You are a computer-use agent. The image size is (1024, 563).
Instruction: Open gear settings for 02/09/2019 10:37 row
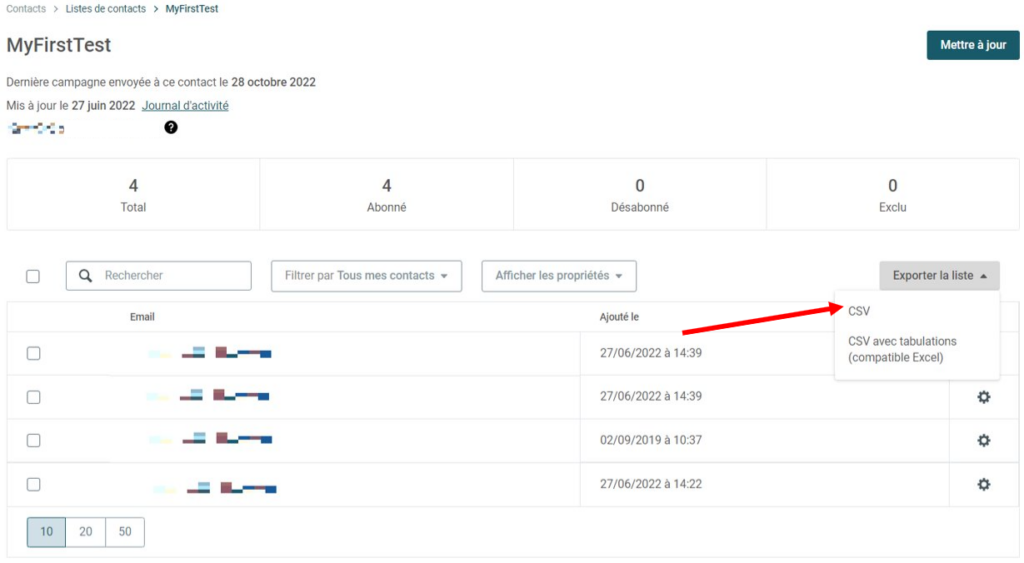click(984, 440)
